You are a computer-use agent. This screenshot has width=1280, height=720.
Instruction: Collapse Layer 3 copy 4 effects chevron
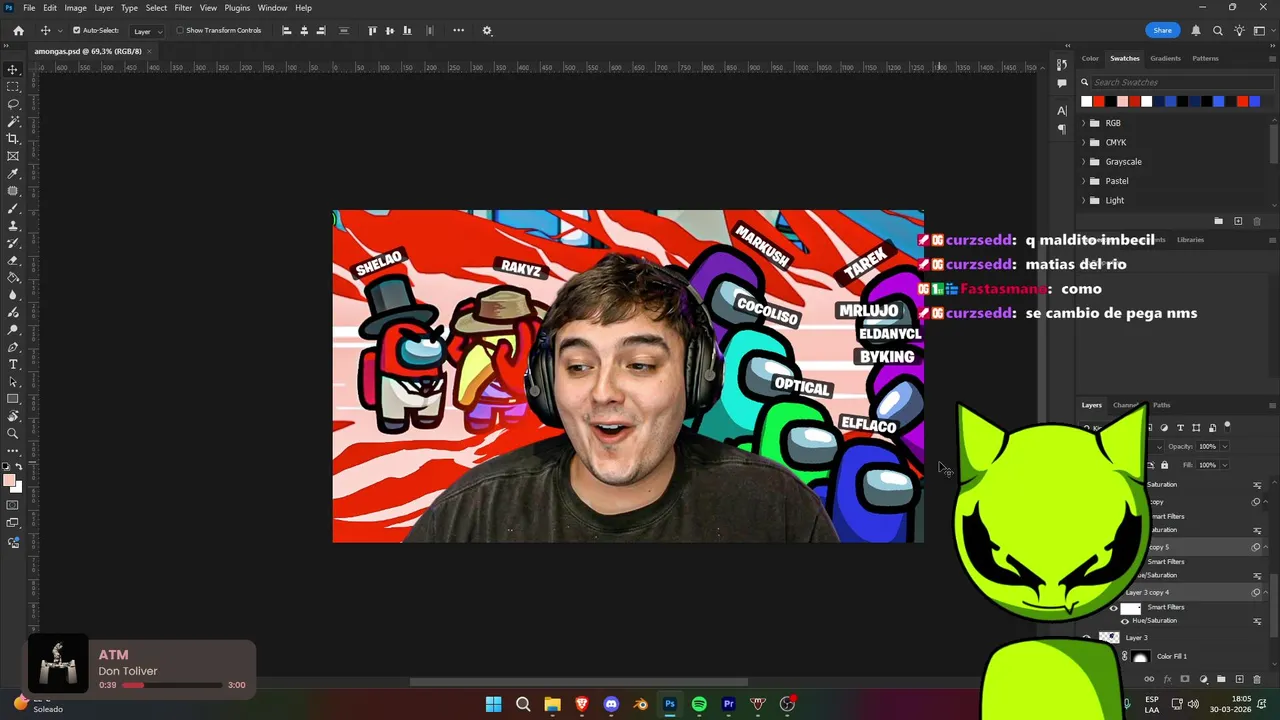(x=1266, y=592)
